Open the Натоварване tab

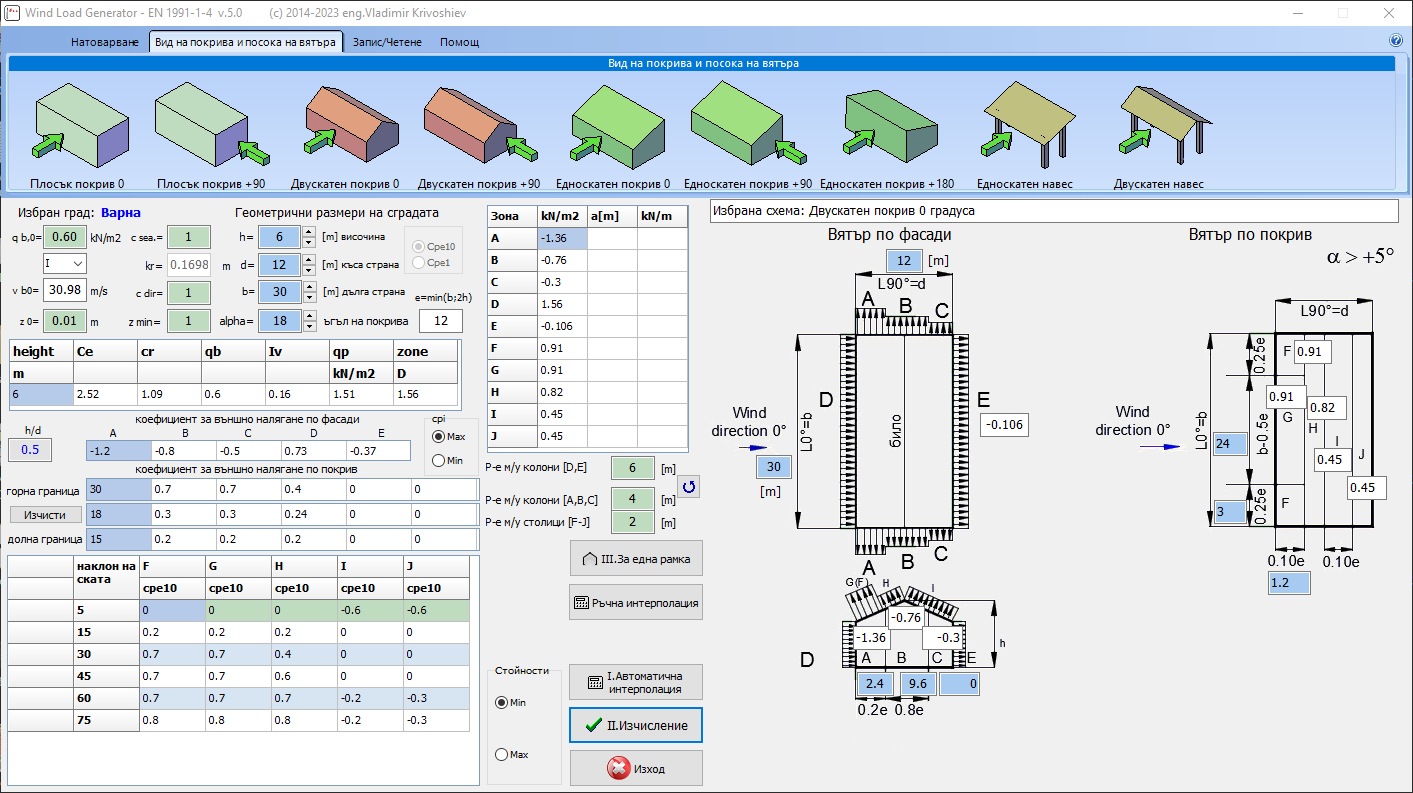[105, 42]
